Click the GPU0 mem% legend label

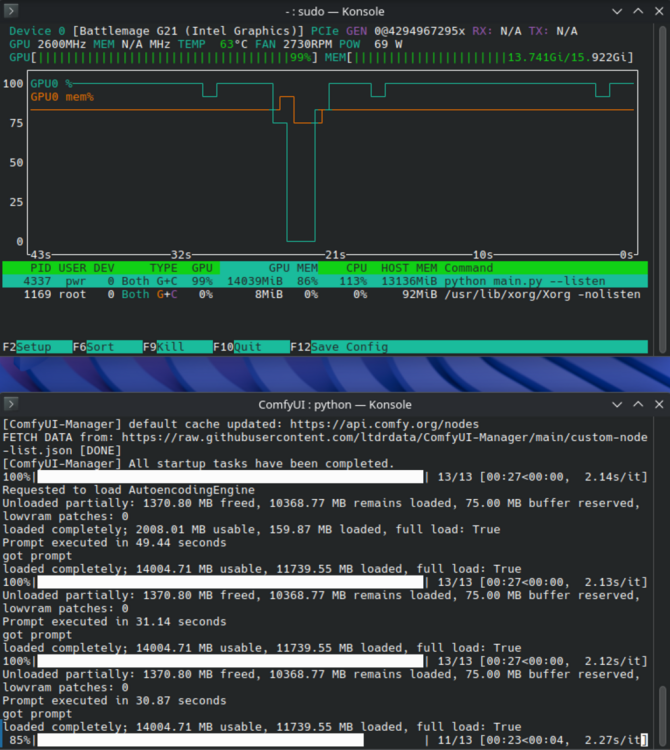coord(62,97)
